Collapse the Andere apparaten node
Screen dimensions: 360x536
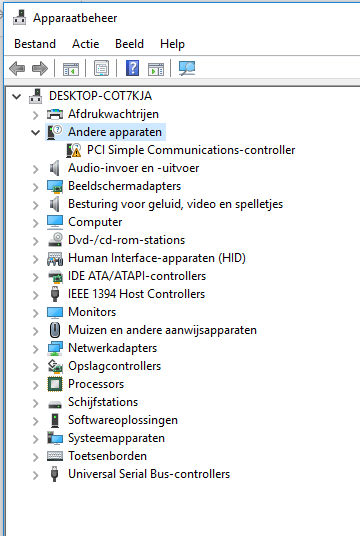point(36,132)
